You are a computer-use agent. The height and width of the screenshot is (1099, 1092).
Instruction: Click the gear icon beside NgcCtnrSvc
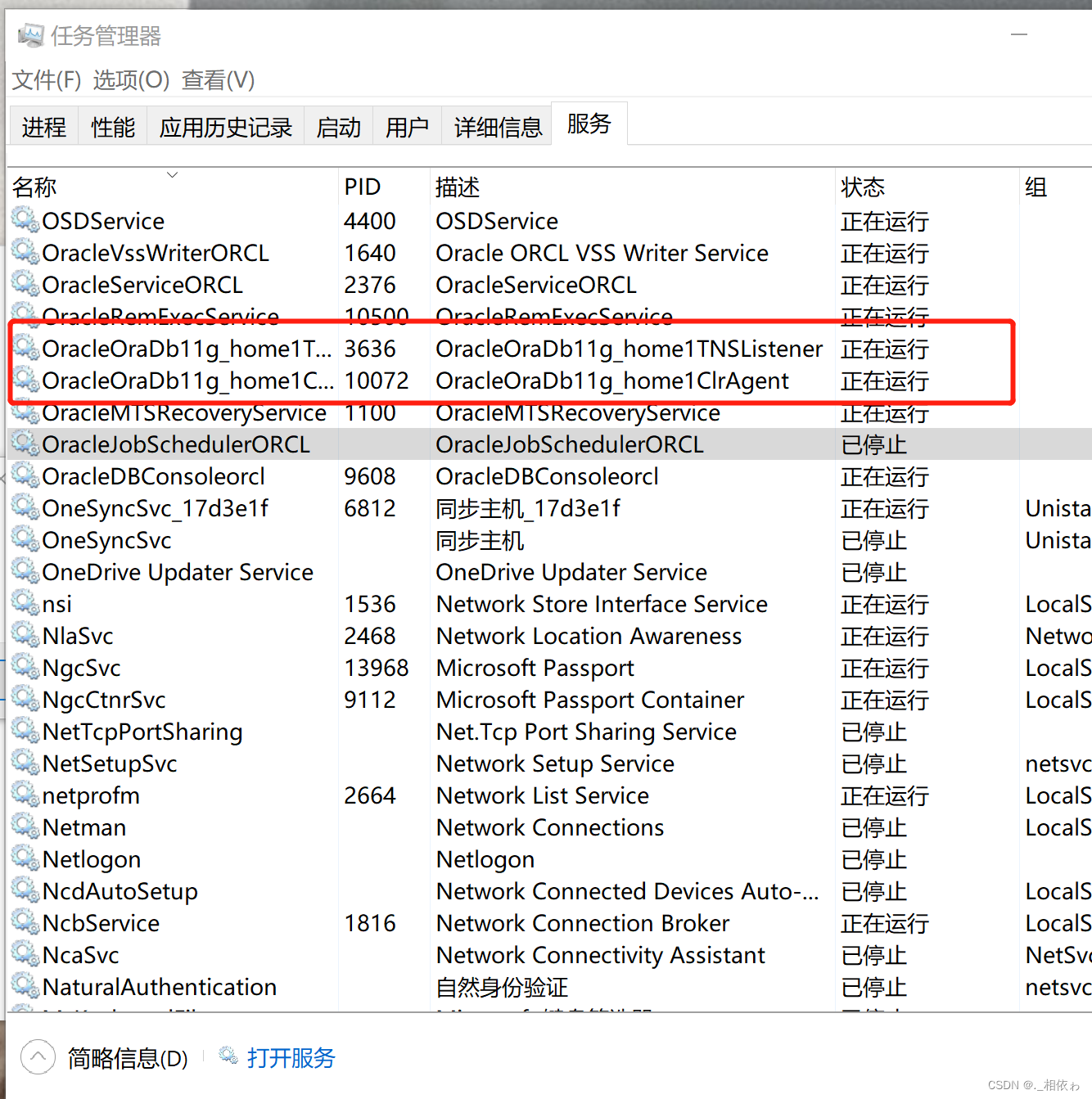point(25,698)
